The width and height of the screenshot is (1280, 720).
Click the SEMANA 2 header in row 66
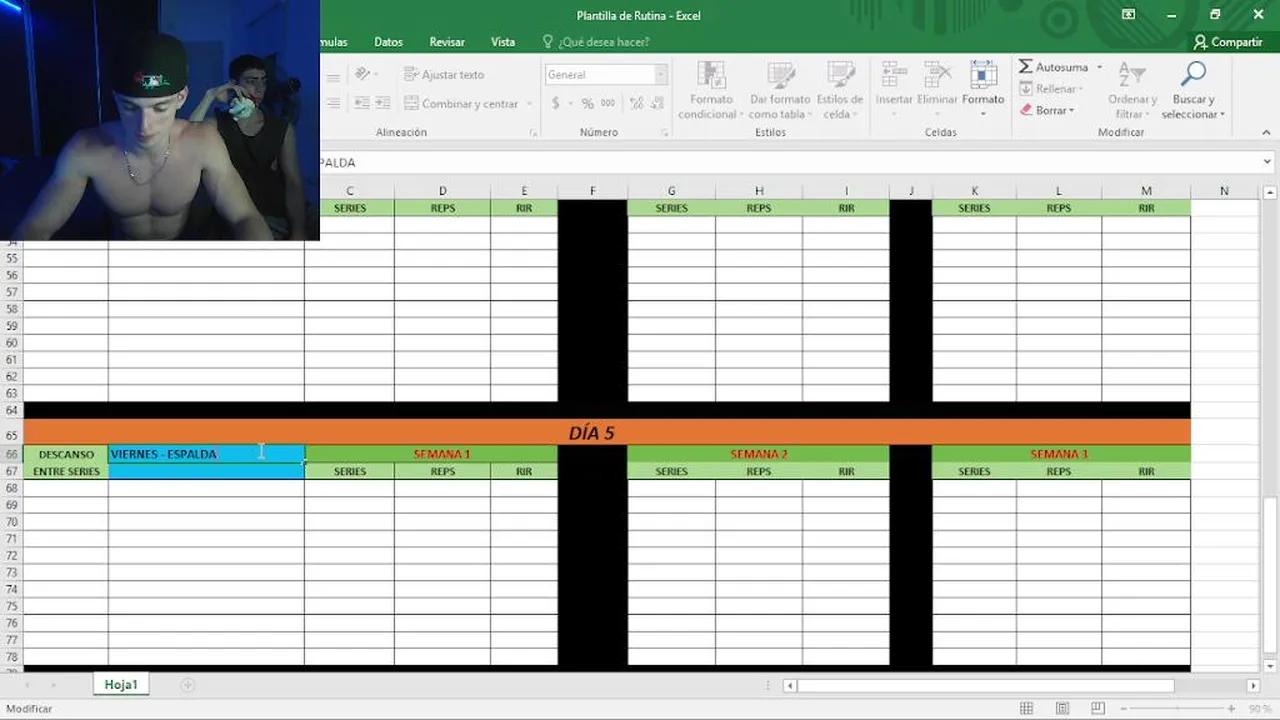tap(758, 454)
